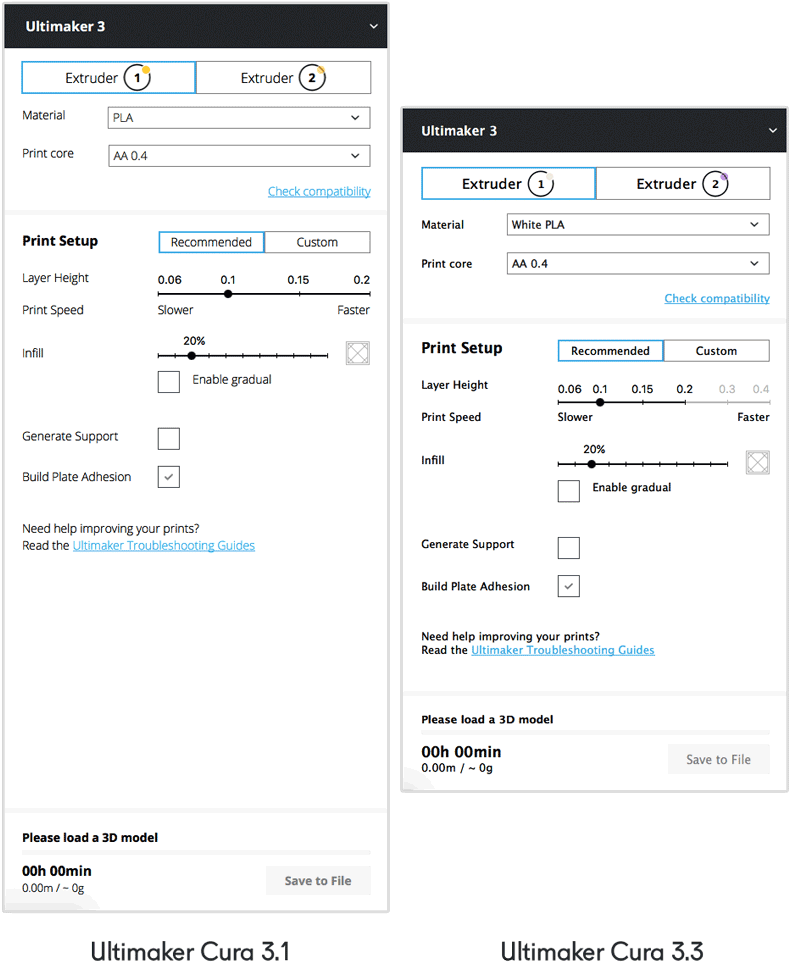
Task: Open Ultimaker Troubleshooting Guides link in Cura 3.1
Action: pyautogui.click(x=164, y=545)
